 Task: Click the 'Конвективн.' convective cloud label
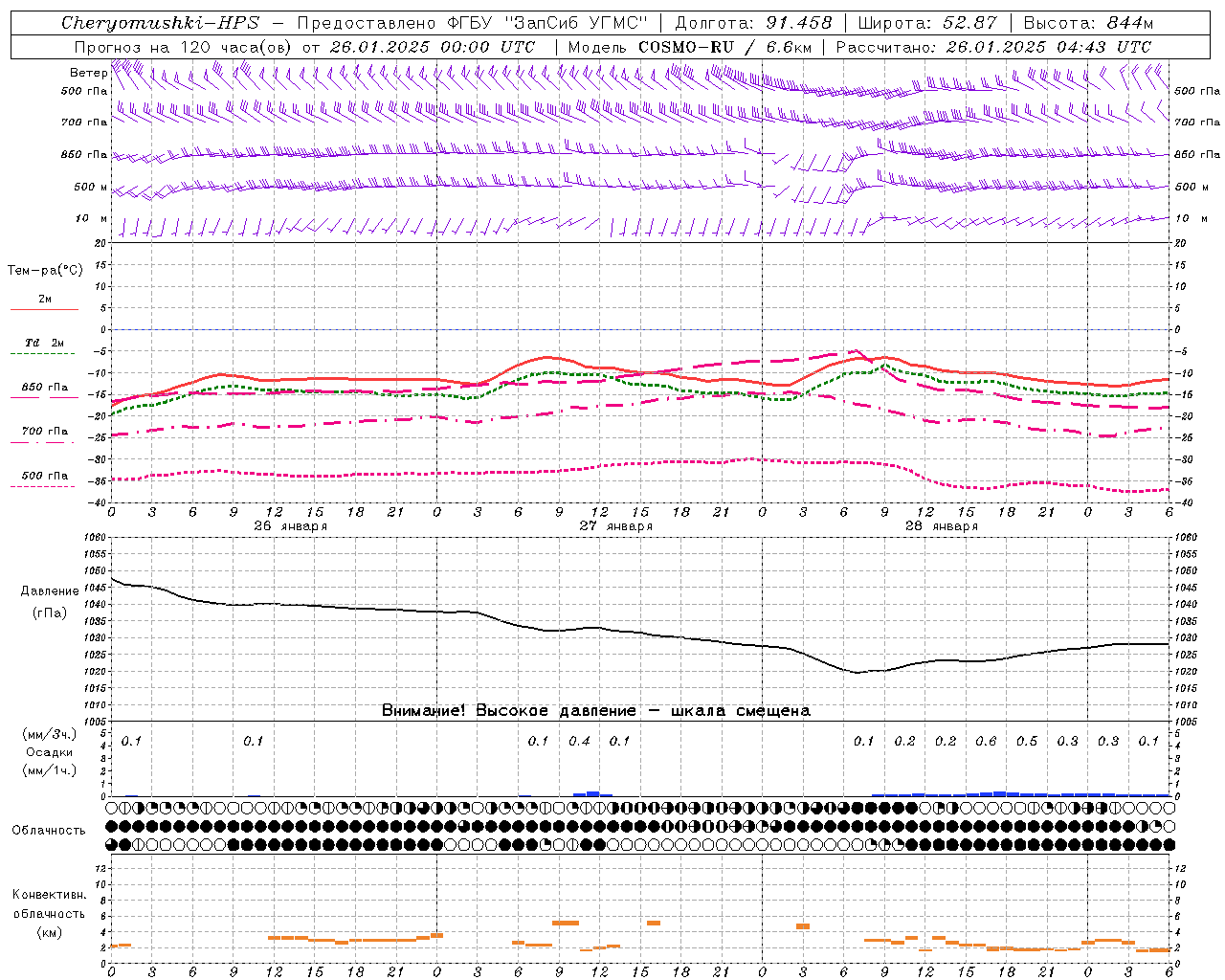50,895
